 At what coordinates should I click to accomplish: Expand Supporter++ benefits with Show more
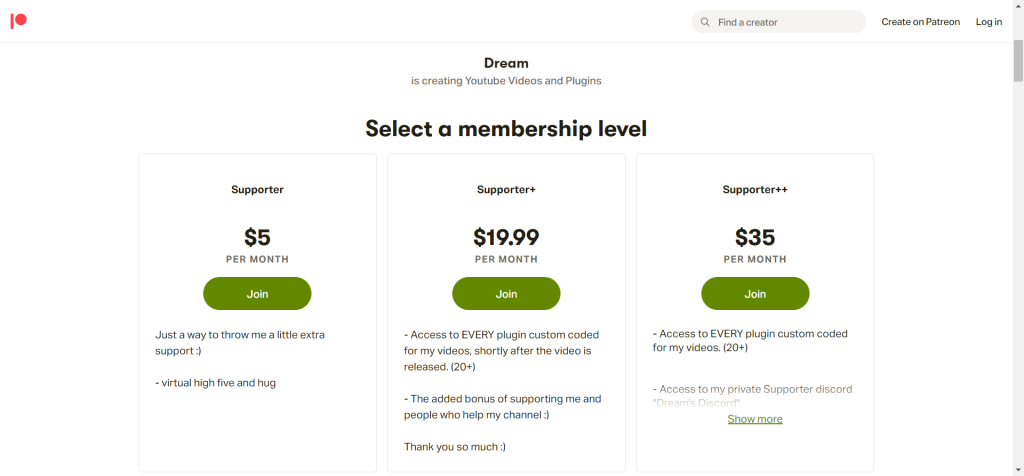click(755, 419)
